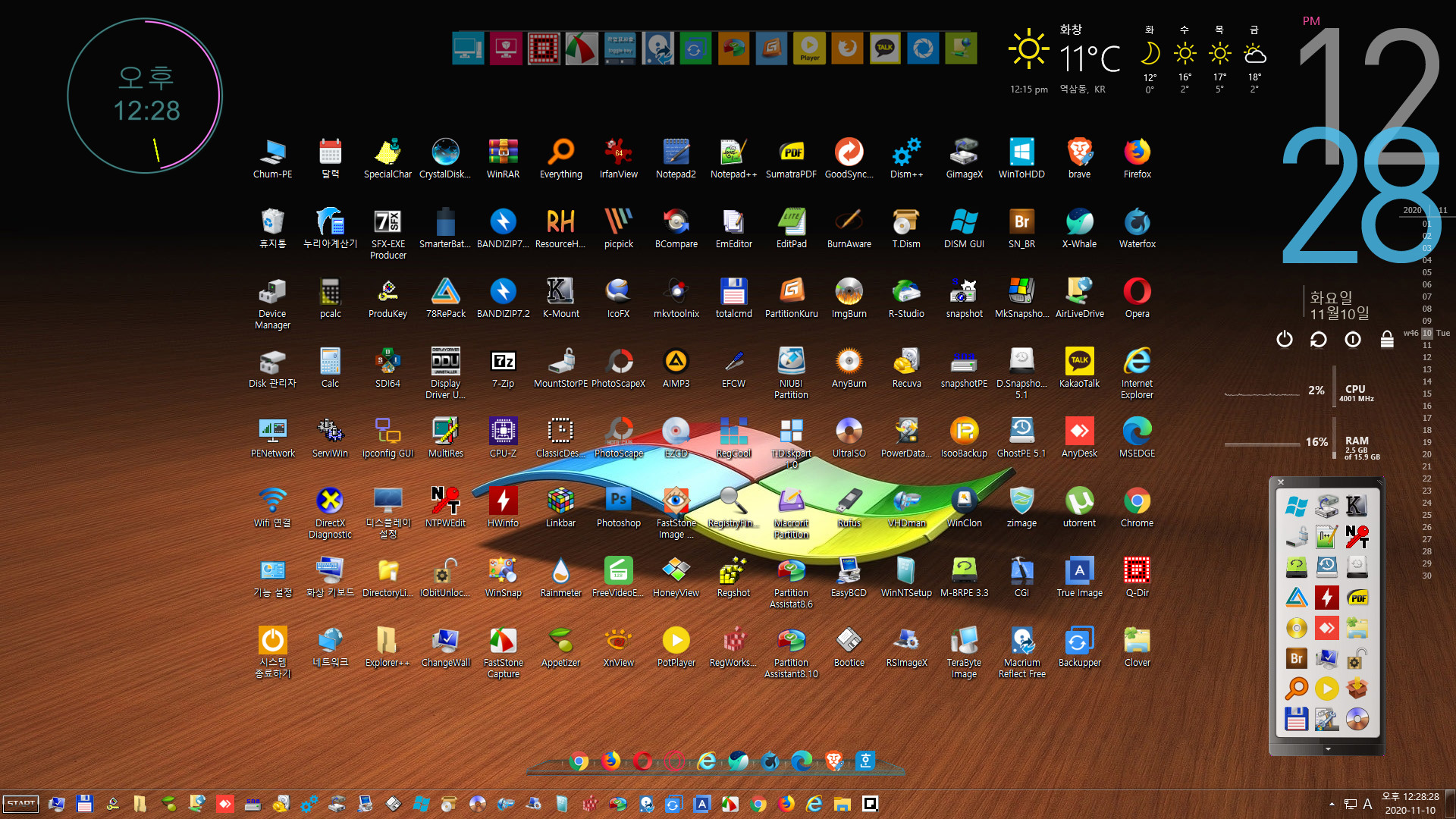The image size is (1456, 819).
Task: Open 시스템 종료하기 shutdown shortcut
Action: pyautogui.click(x=272, y=652)
